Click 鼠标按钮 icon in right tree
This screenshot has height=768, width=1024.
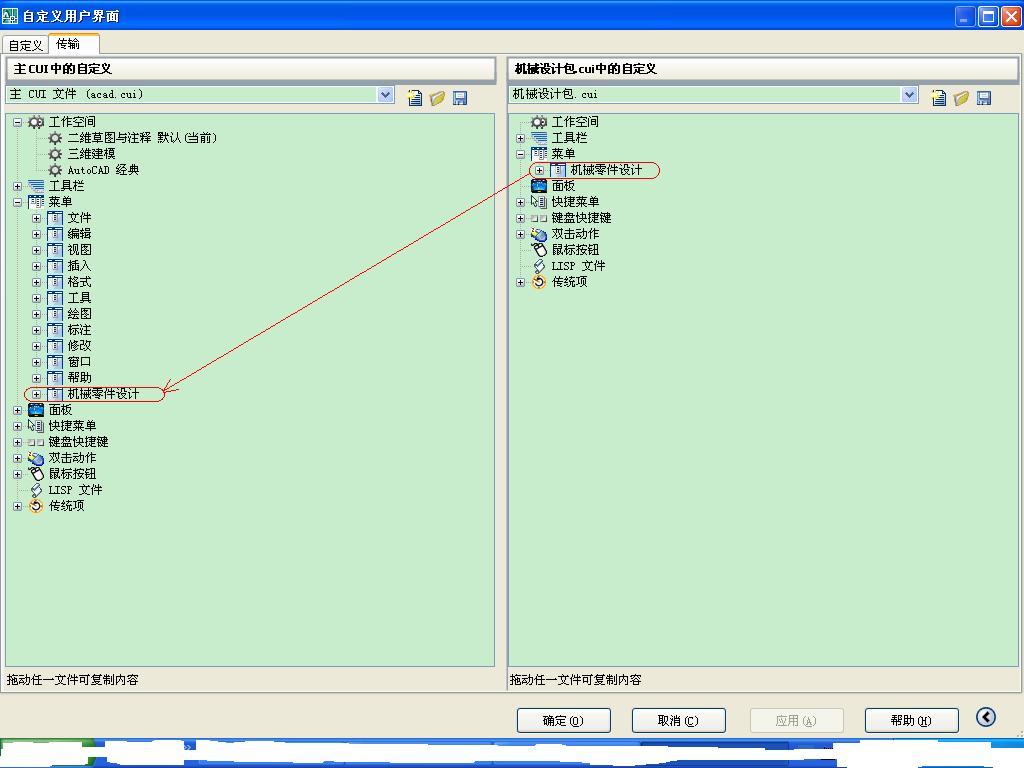tap(539, 249)
